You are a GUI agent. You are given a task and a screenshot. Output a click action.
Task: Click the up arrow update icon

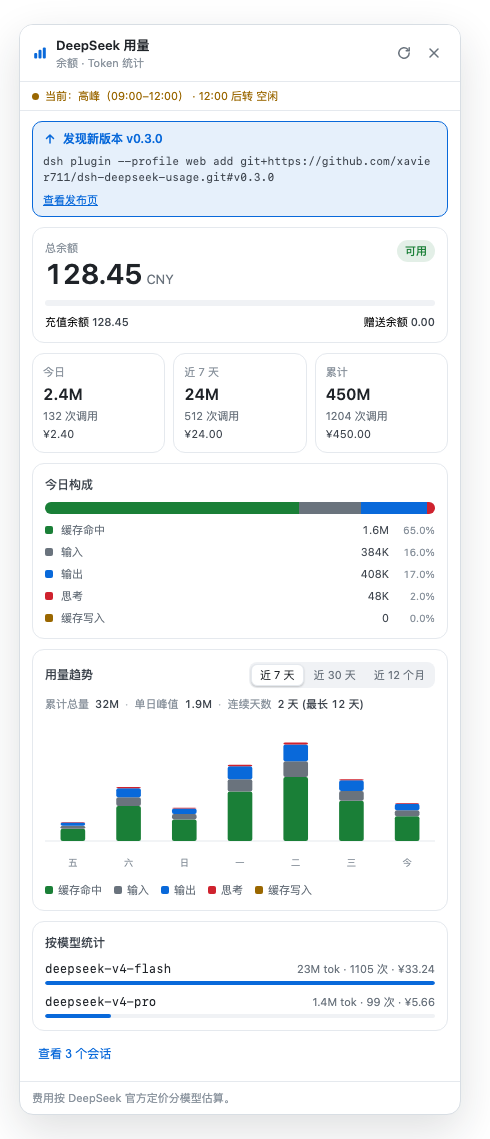coord(49,139)
